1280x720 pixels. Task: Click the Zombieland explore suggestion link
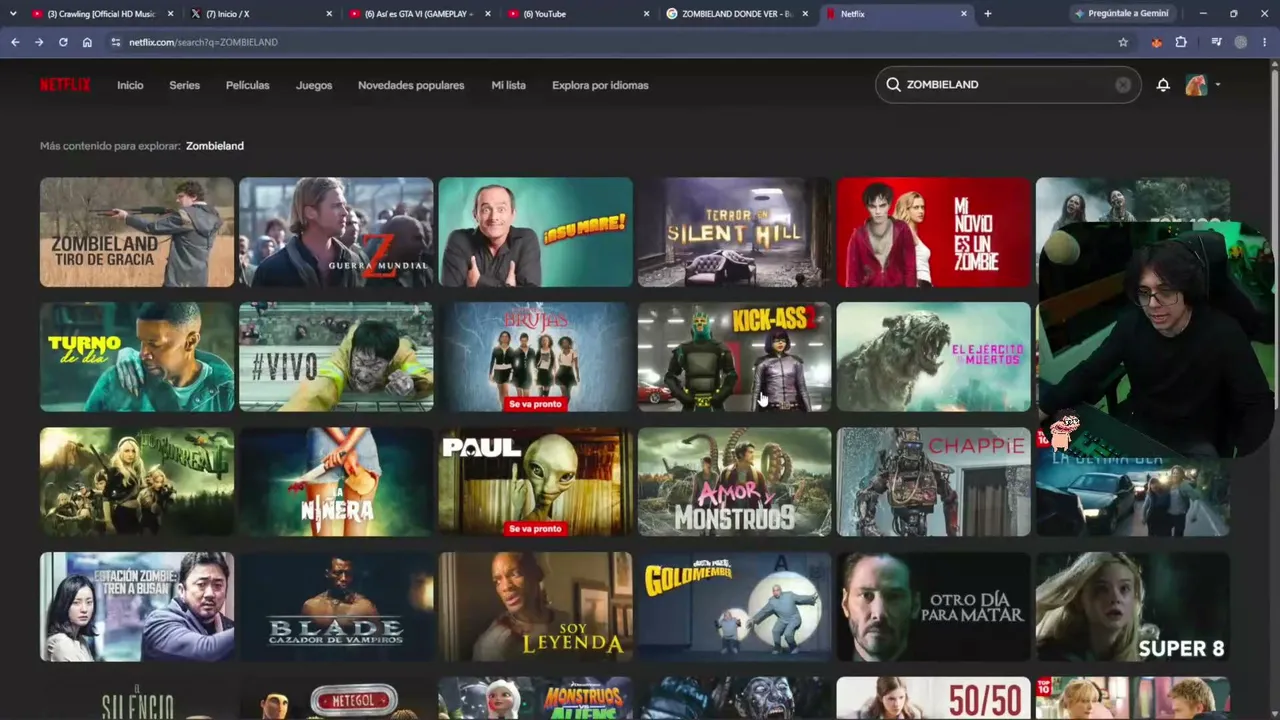(215, 146)
